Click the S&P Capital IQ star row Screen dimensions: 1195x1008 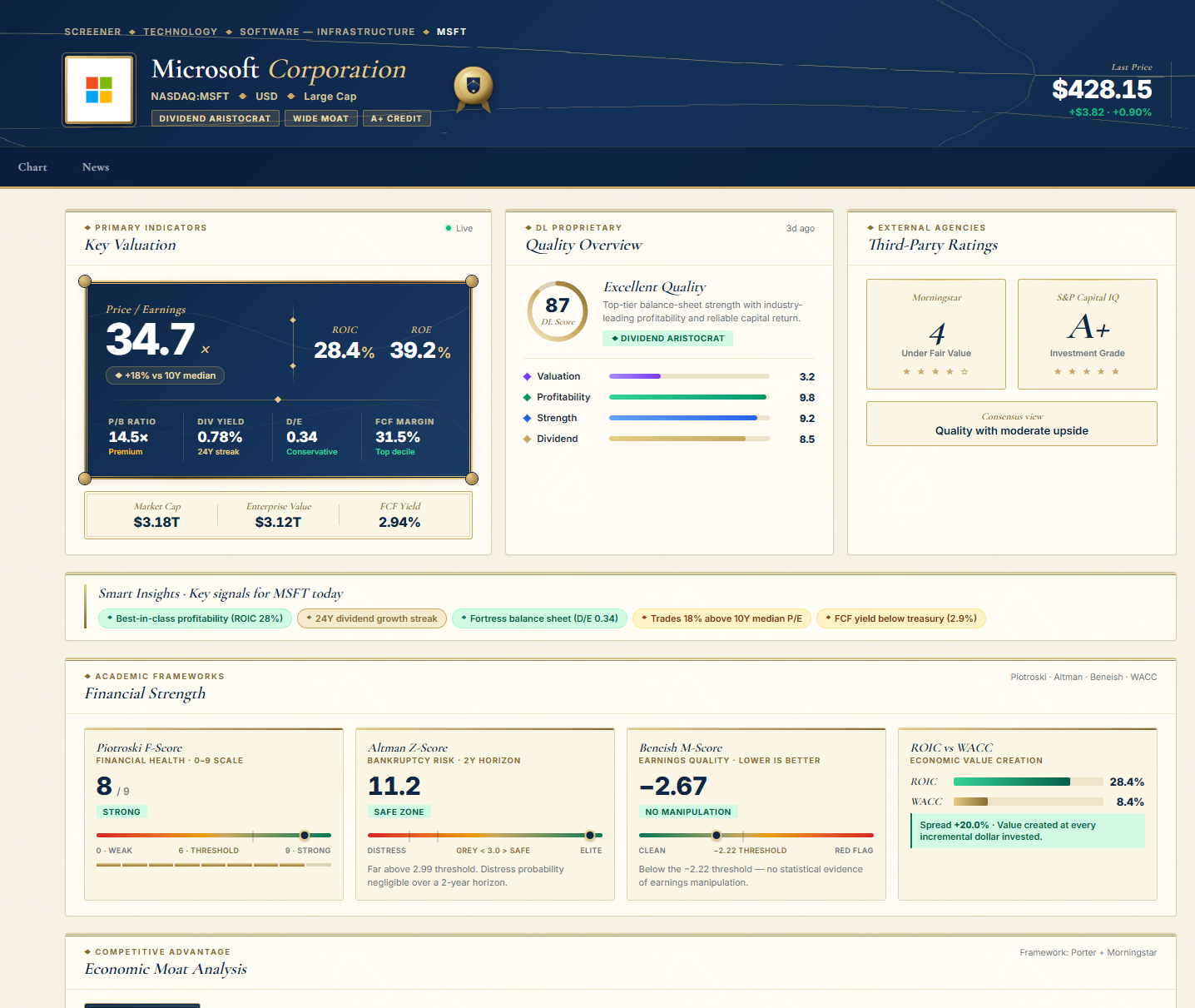pyautogui.click(x=1088, y=372)
